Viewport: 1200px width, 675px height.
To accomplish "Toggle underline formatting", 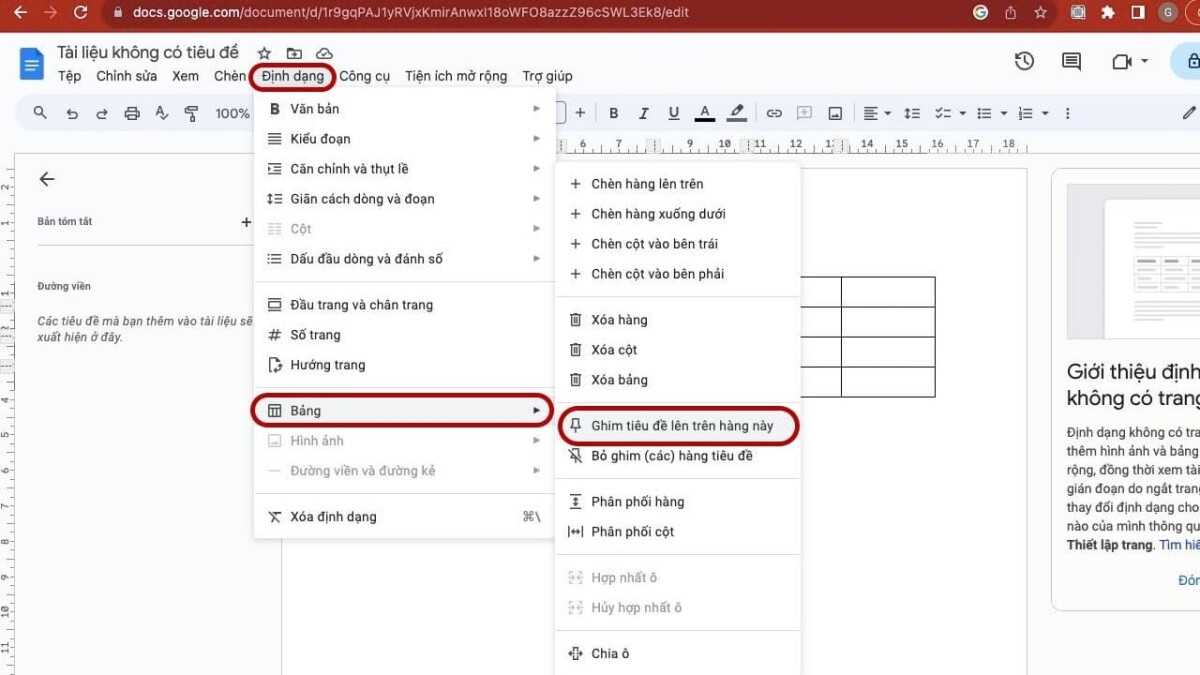I will [673, 113].
